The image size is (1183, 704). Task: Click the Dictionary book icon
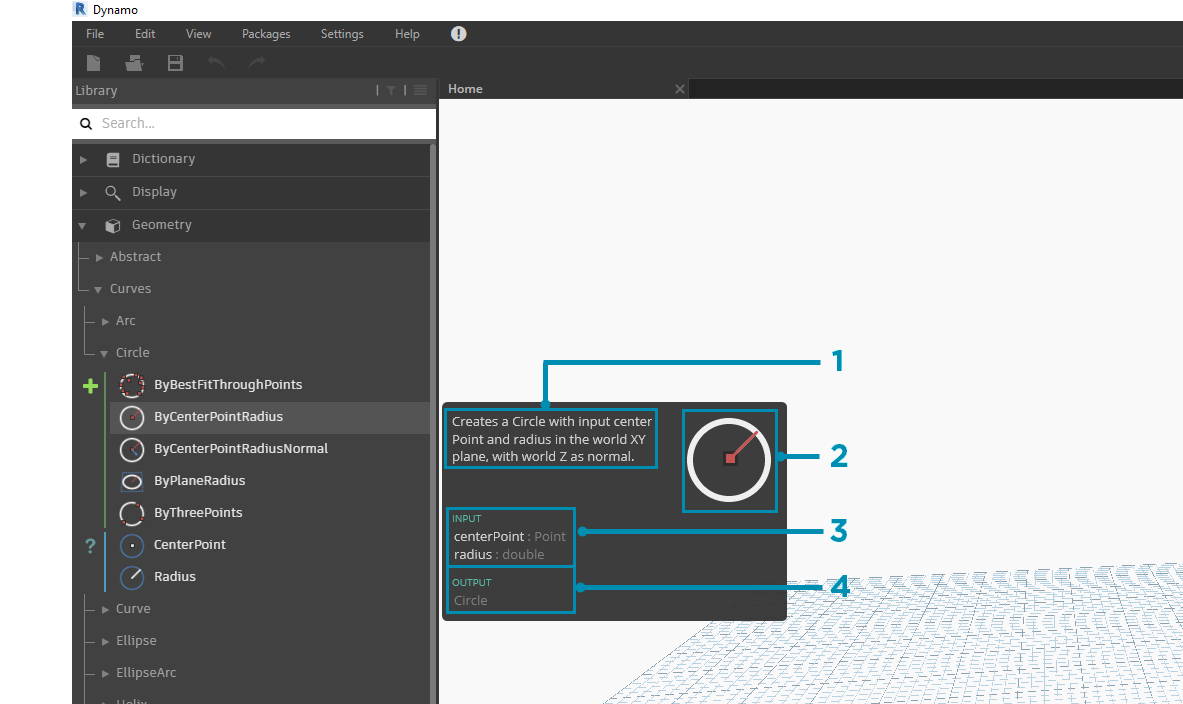point(112,159)
